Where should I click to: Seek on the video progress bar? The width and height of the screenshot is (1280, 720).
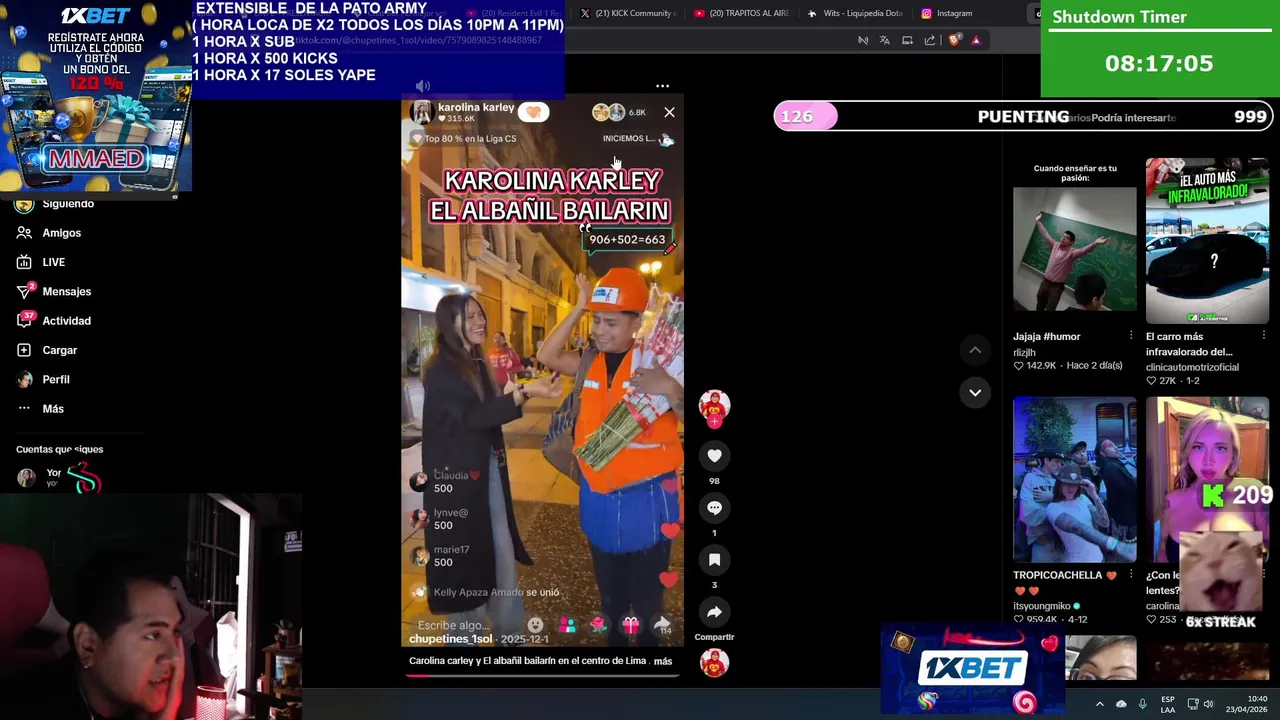coord(542,675)
